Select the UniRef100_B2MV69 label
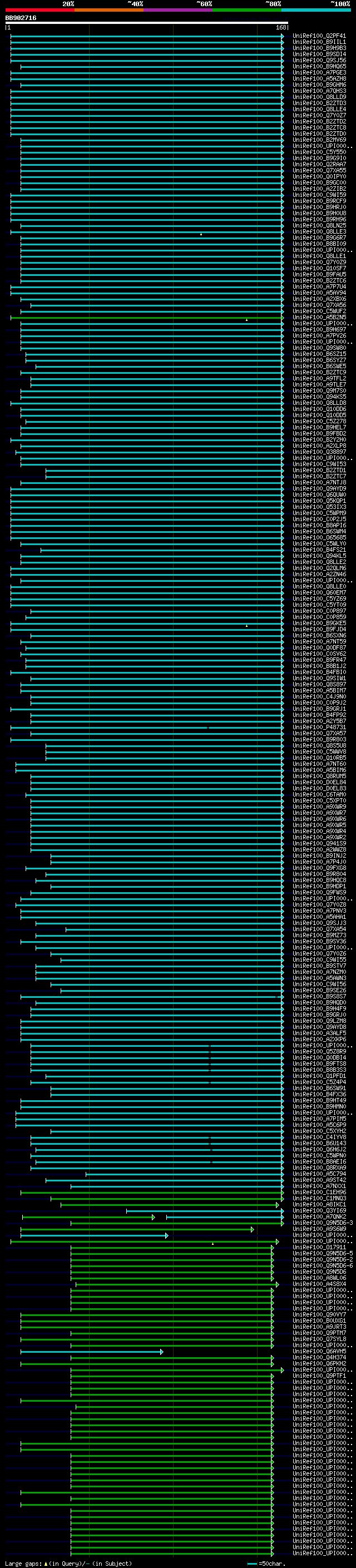The height and width of the screenshot is (1568, 356). coord(319,140)
